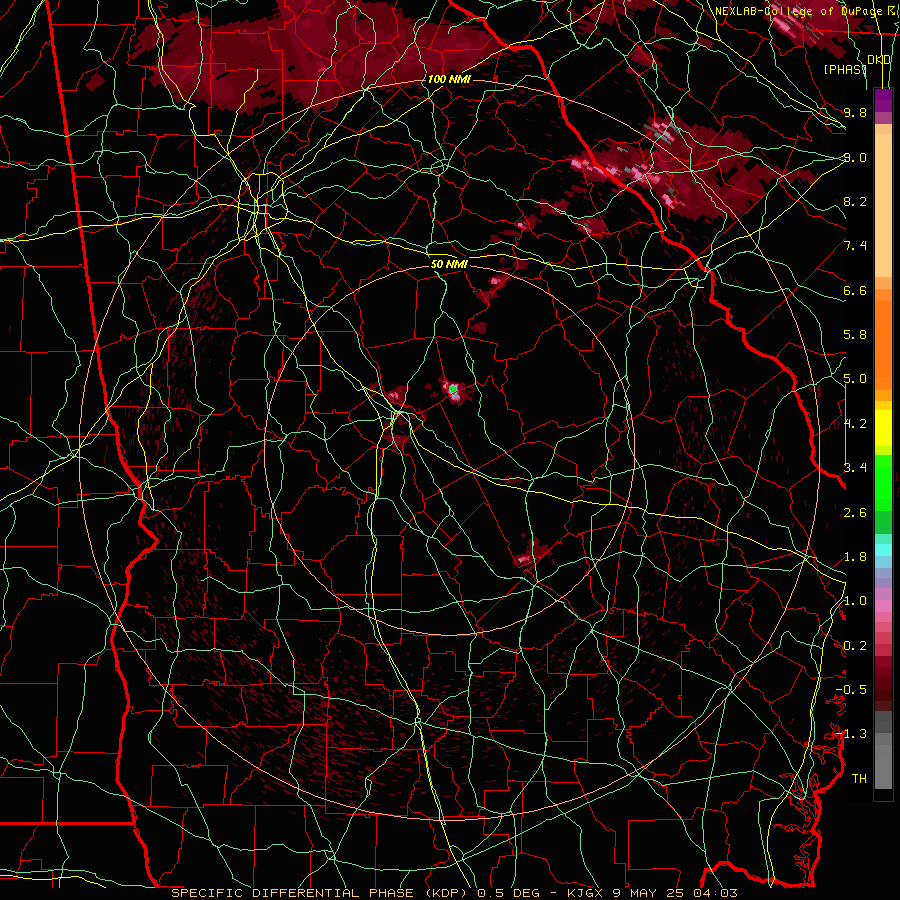
Task: Click the -0.5 value on the scale
Action: [852, 690]
